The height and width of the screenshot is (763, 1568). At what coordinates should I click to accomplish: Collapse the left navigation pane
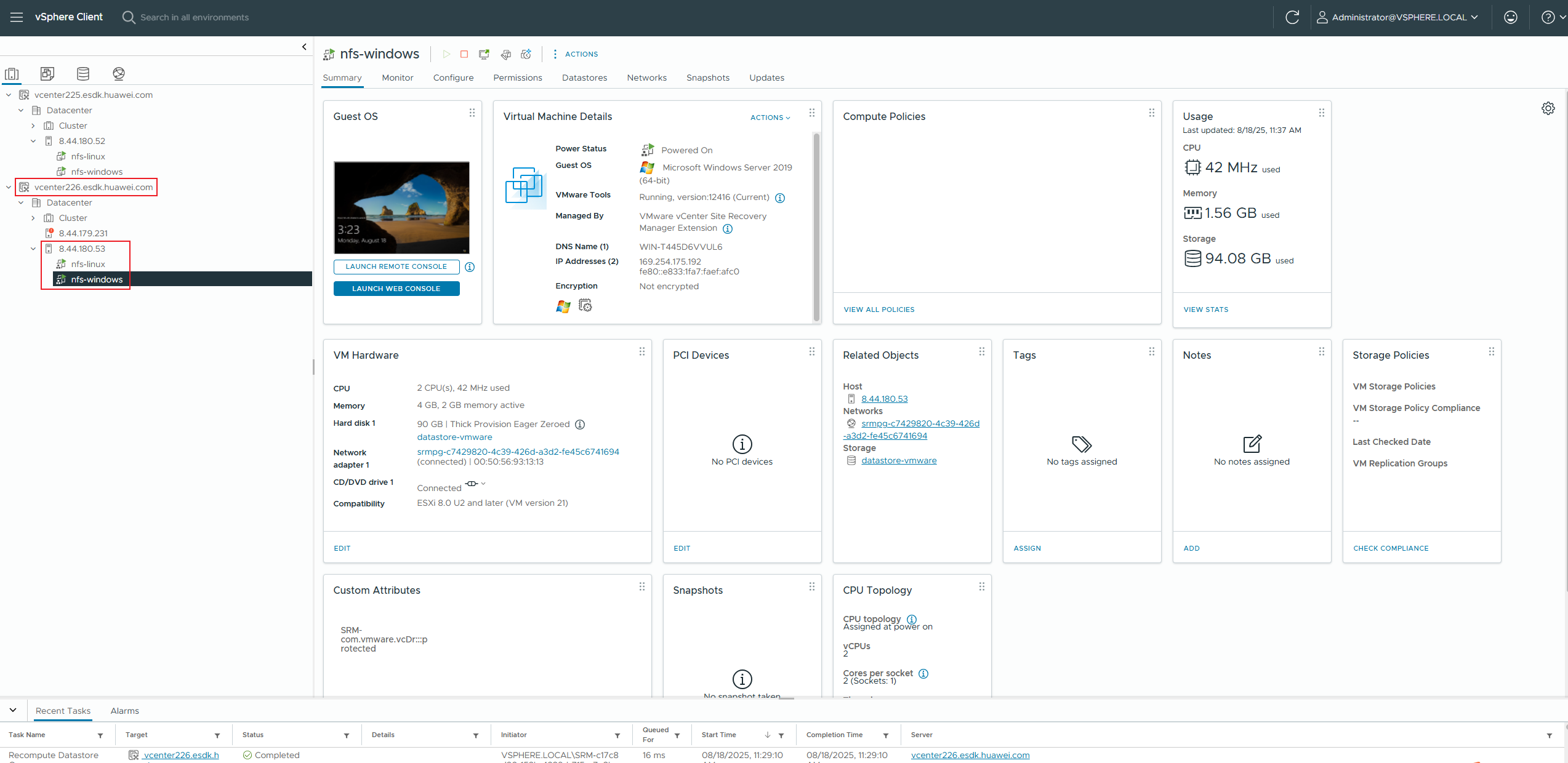coord(304,47)
